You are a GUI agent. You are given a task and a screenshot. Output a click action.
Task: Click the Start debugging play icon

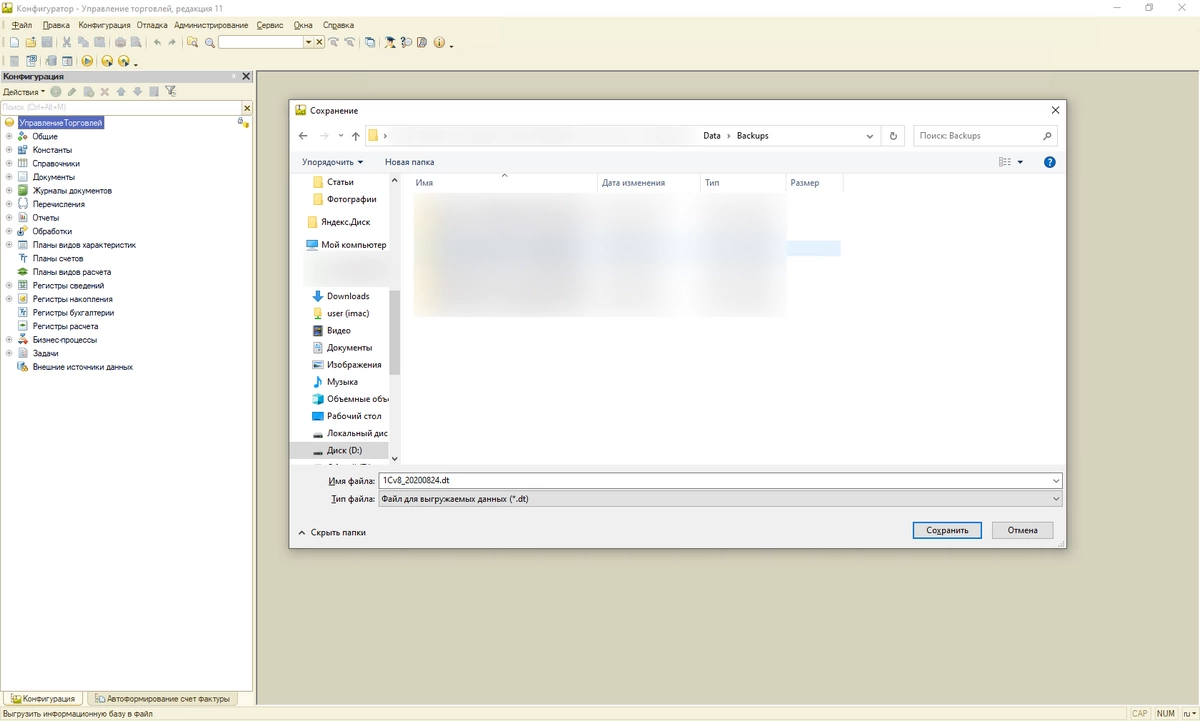[x=87, y=61]
